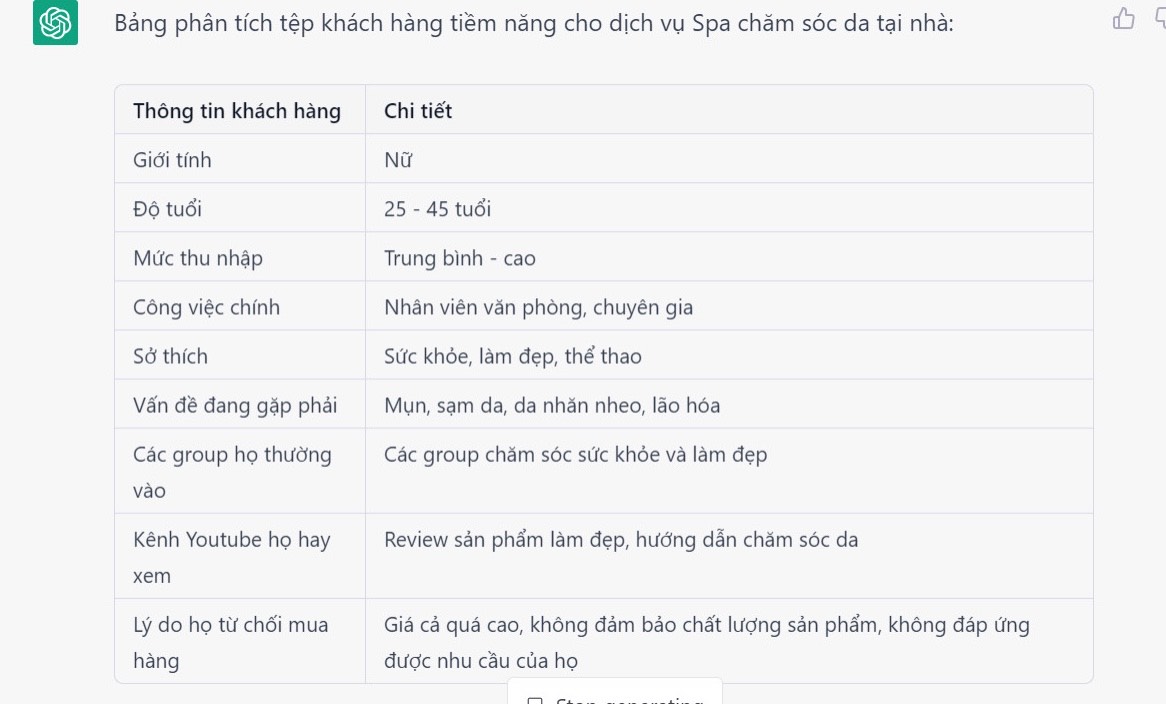
Task: Click the "Mụn, sạm da" details cell
Action: (552, 405)
